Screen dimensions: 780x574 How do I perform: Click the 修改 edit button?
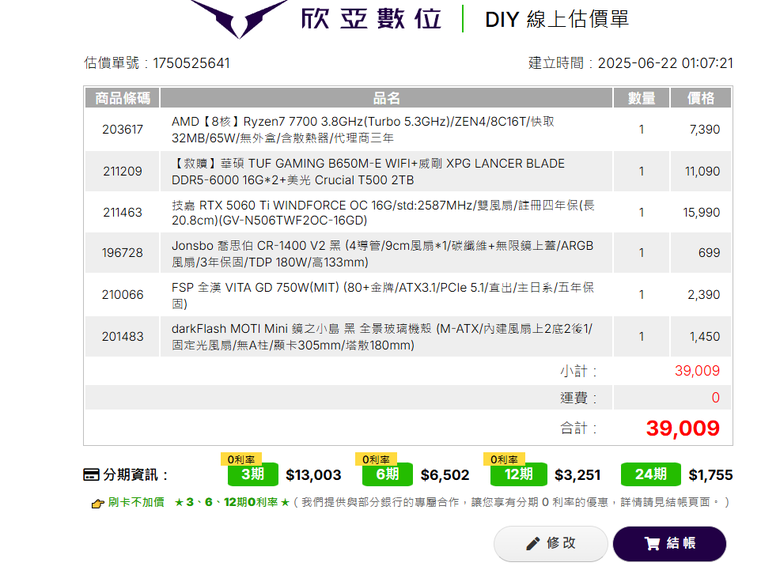click(x=551, y=543)
